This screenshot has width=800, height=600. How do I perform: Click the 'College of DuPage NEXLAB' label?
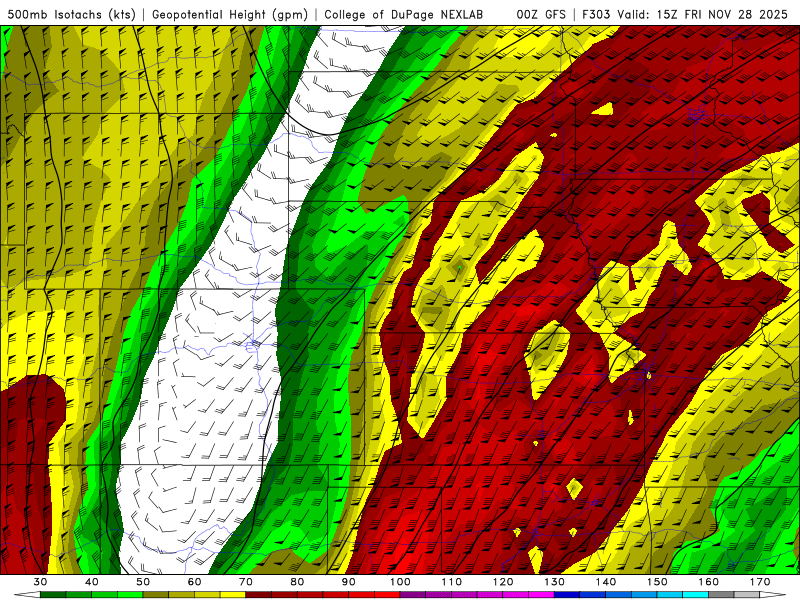coord(403,14)
